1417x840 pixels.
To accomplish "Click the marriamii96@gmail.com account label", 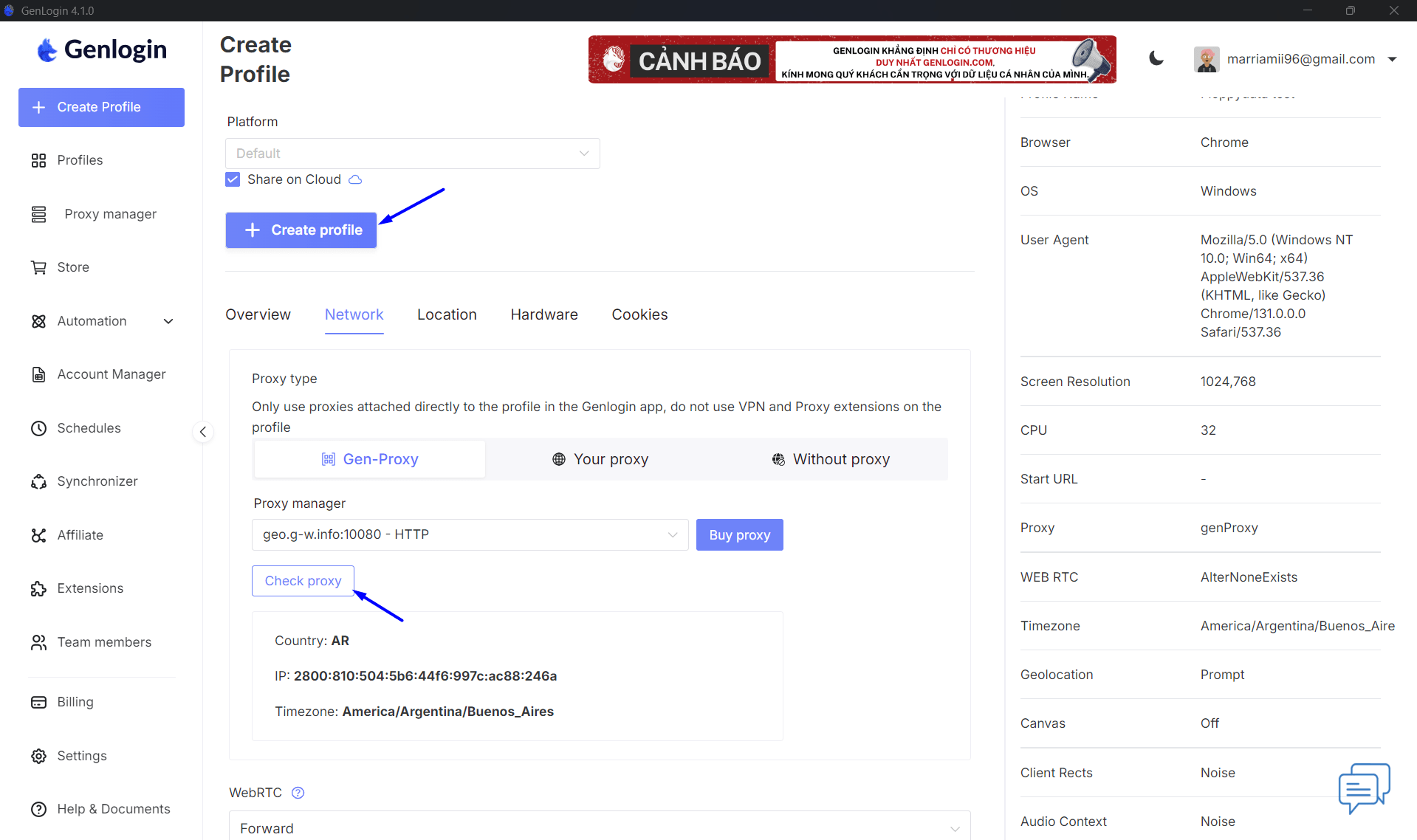I will point(1301,59).
